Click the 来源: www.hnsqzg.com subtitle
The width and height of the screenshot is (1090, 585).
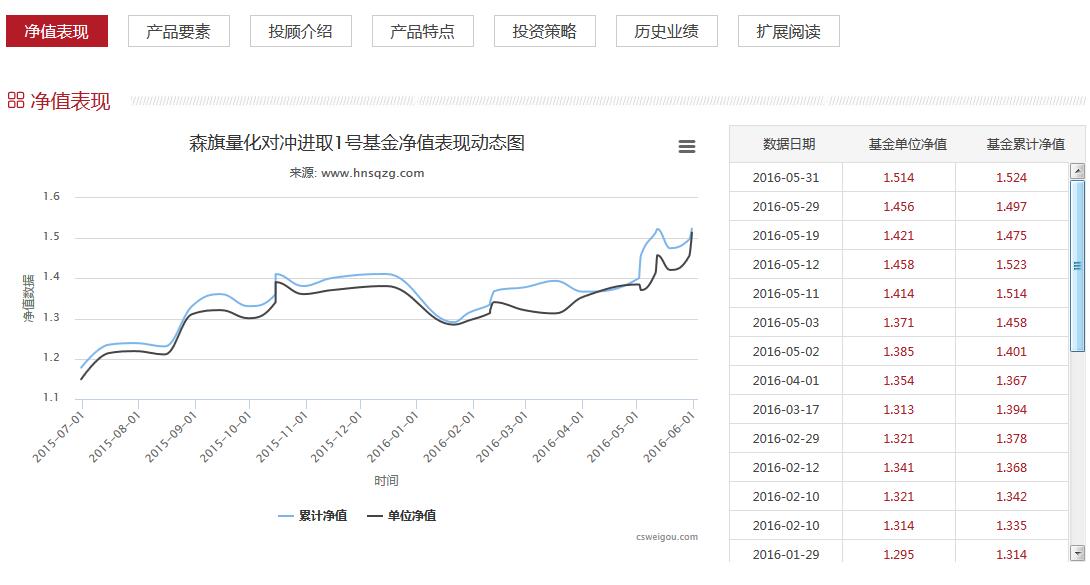(x=357, y=173)
